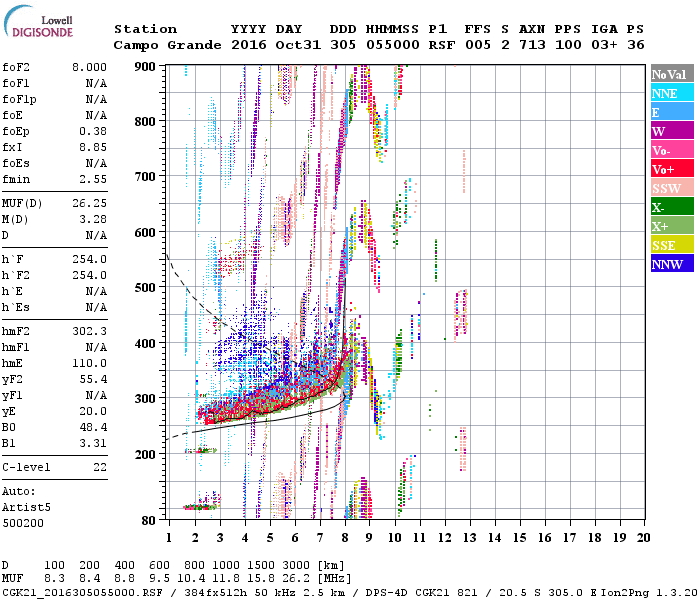Select the E light-blue legend swatch
This screenshot has height=600, width=700.
pyautogui.click(x=672, y=112)
